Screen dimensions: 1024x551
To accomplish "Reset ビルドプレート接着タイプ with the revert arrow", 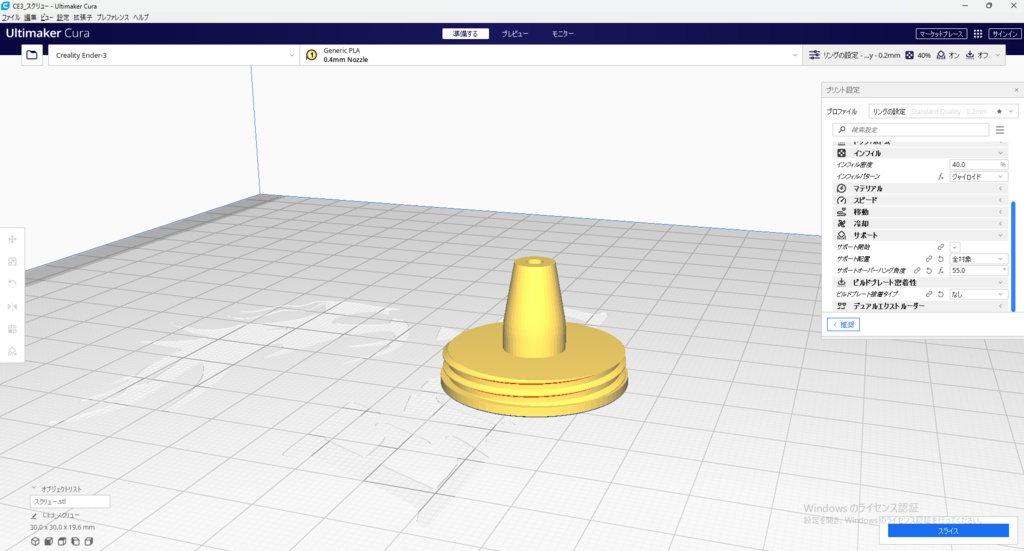I will tap(940, 294).
